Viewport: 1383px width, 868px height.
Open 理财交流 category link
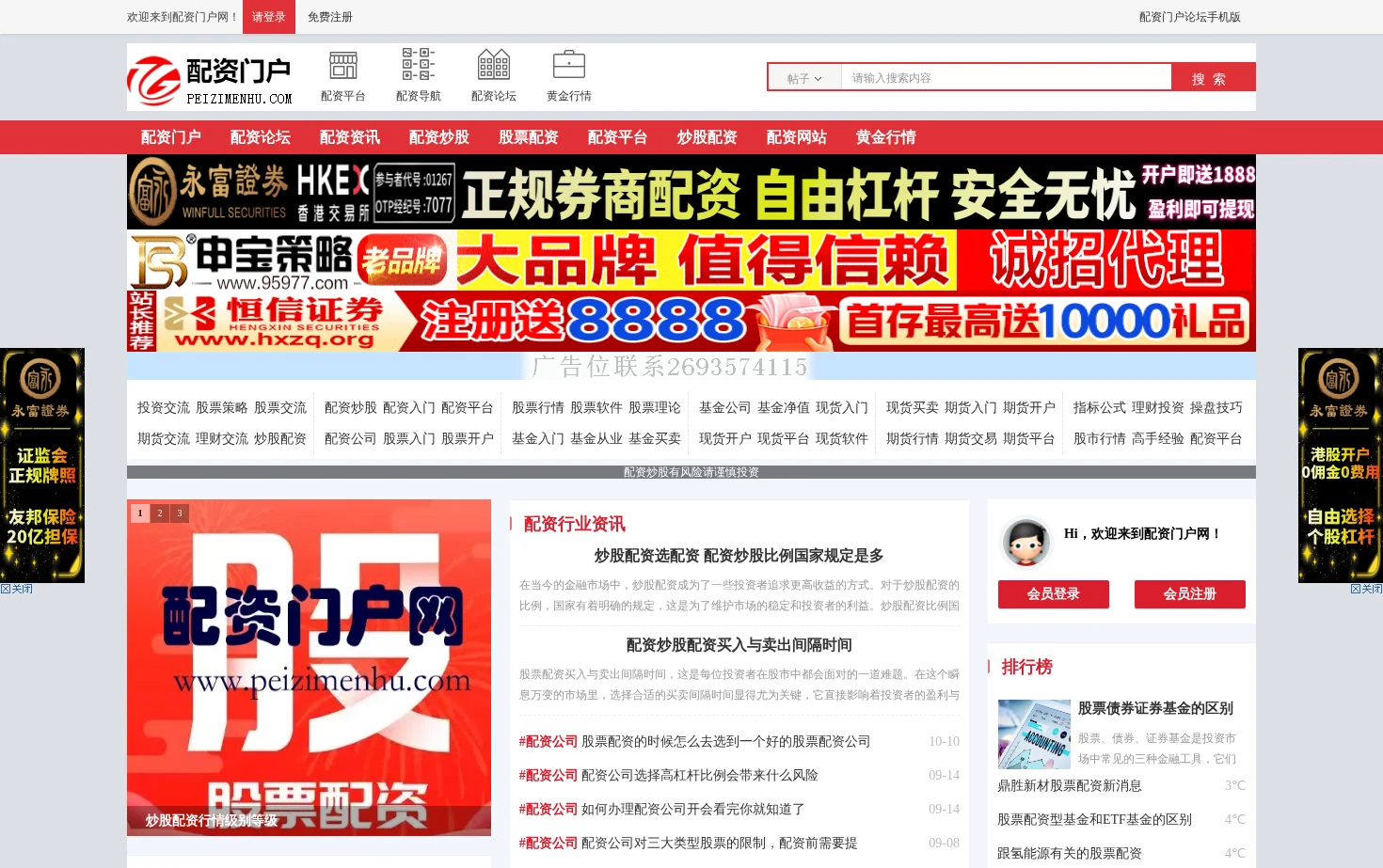(222, 439)
